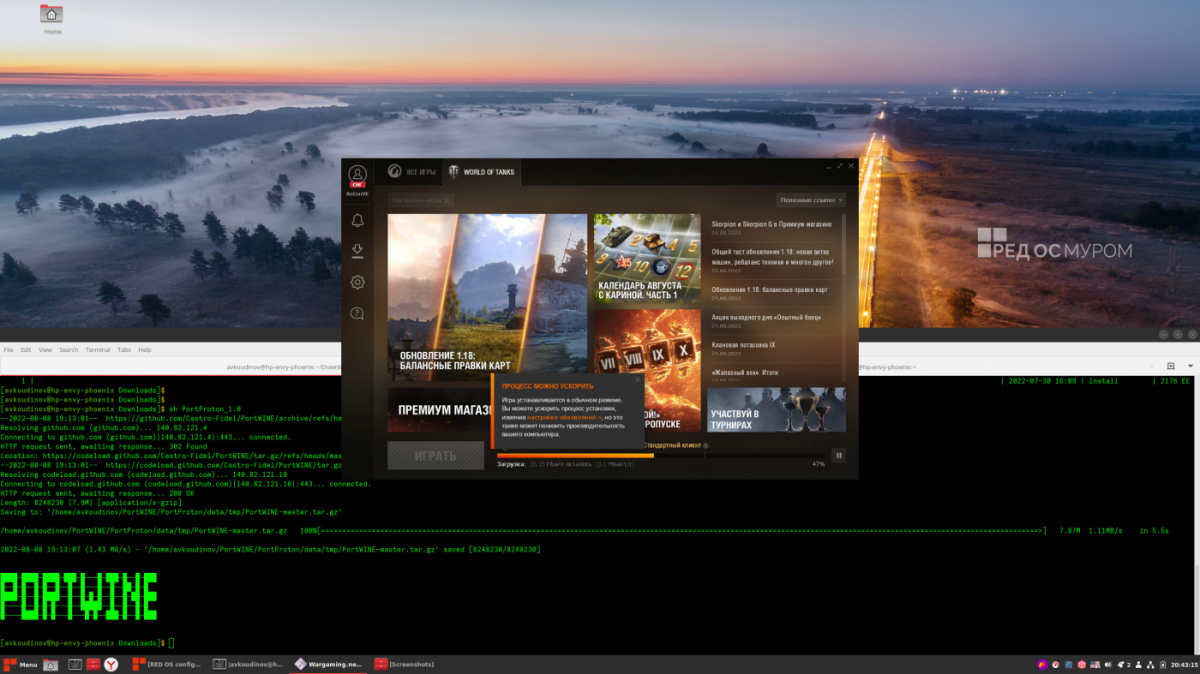Viewport: 1200px width, 674px height.
Task: Switch to the 'Все игры' tab
Action: point(411,172)
